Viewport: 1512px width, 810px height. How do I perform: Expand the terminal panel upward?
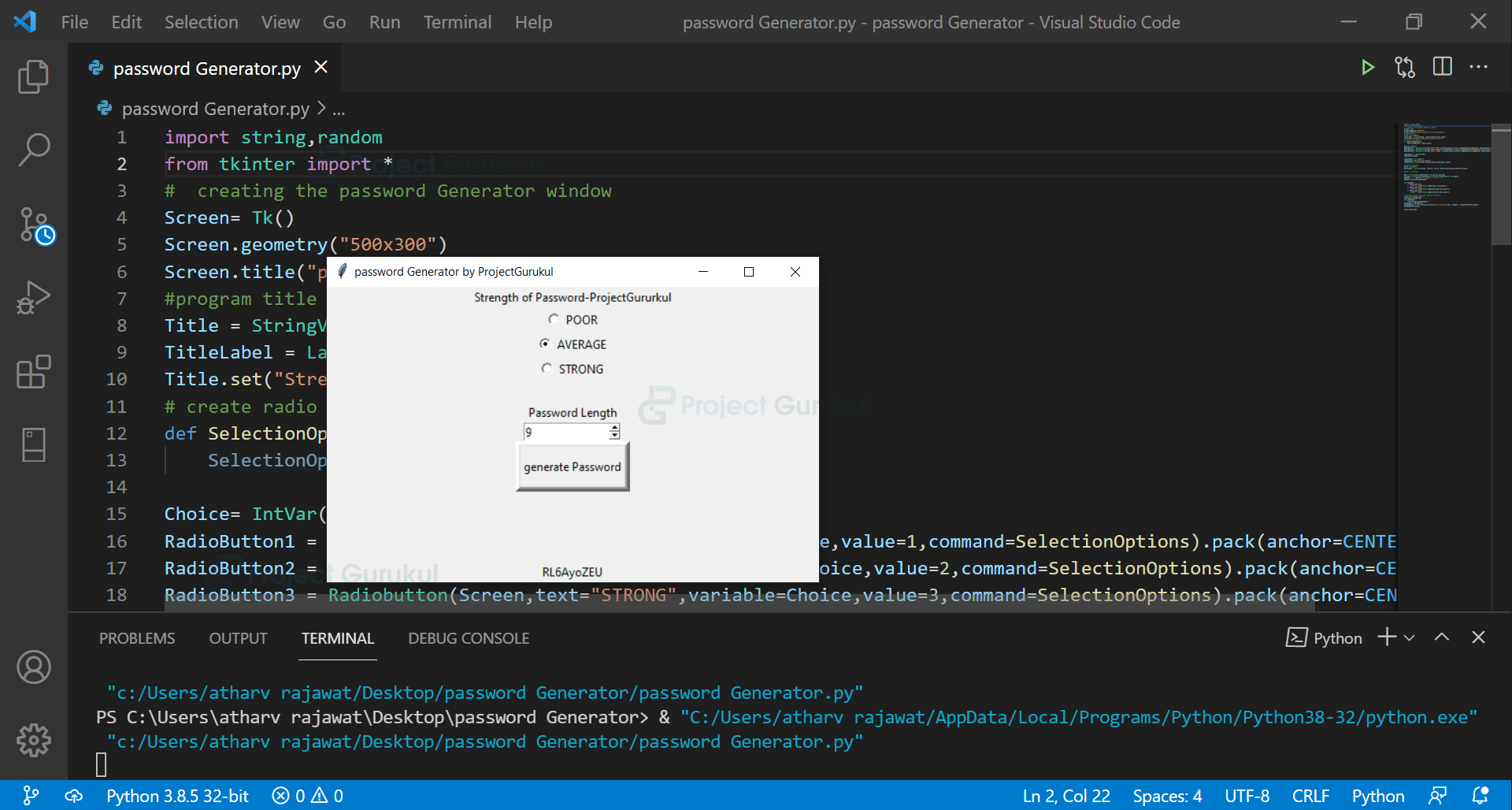1442,637
